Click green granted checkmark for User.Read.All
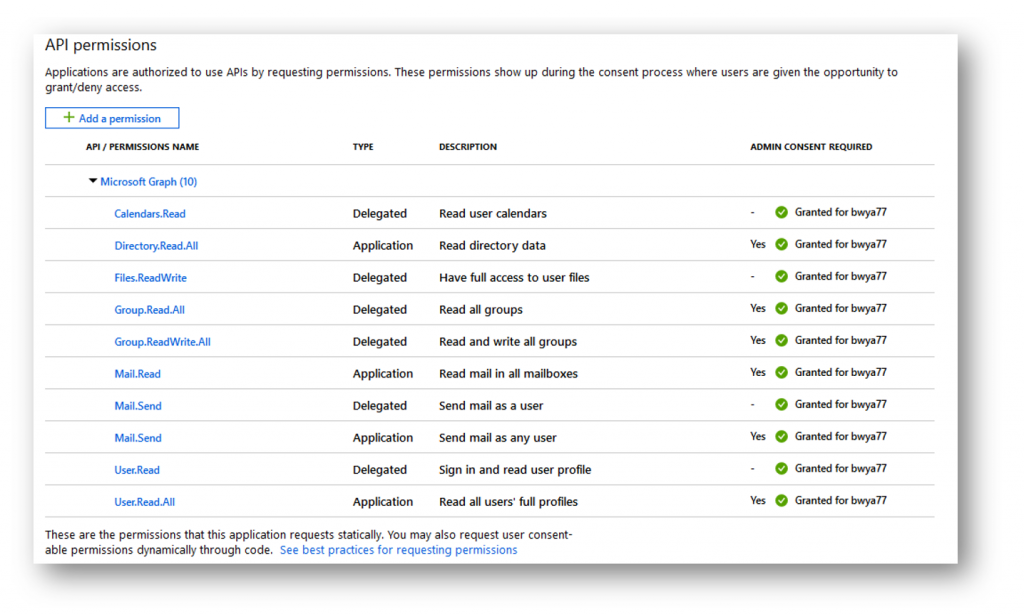1024x615 pixels. [x=781, y=500]
